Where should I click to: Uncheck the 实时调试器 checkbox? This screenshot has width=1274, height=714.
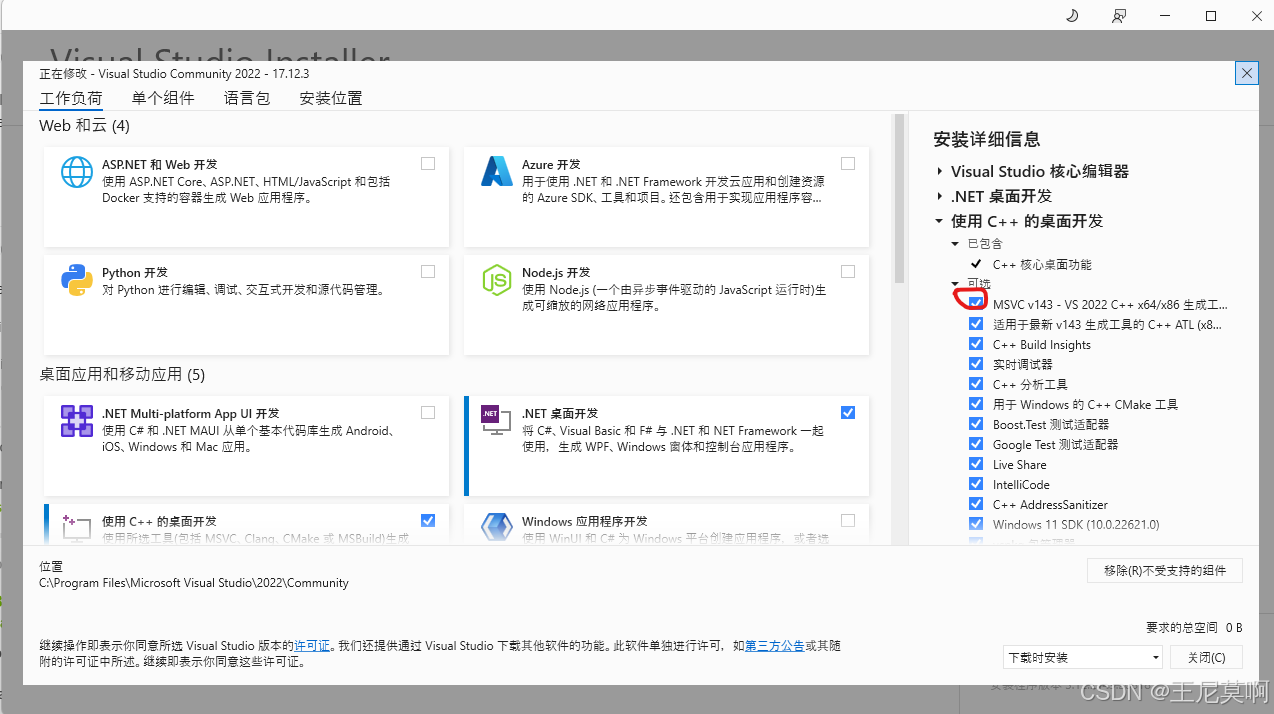point(976,364)
